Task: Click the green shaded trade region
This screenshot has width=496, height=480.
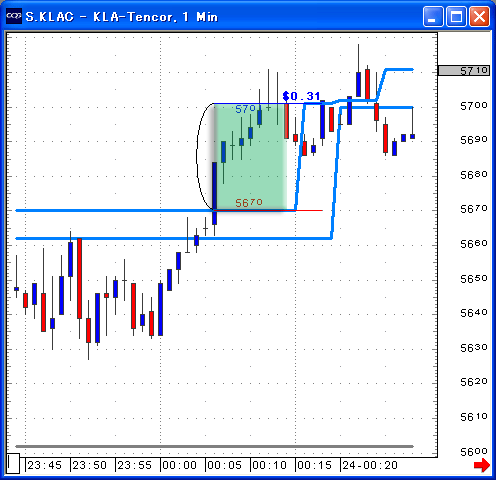Action: pos(250,157)
